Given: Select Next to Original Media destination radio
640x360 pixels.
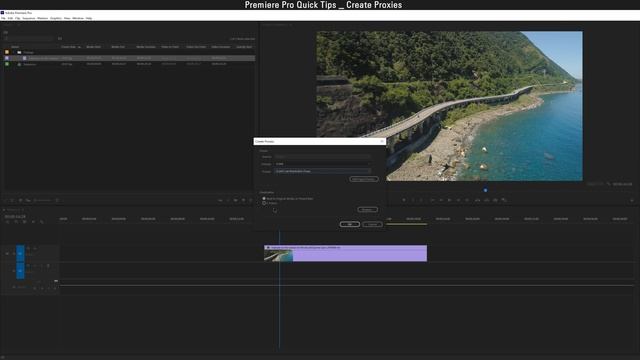Looking at the screenshot, I should click(x=264, y=198).
